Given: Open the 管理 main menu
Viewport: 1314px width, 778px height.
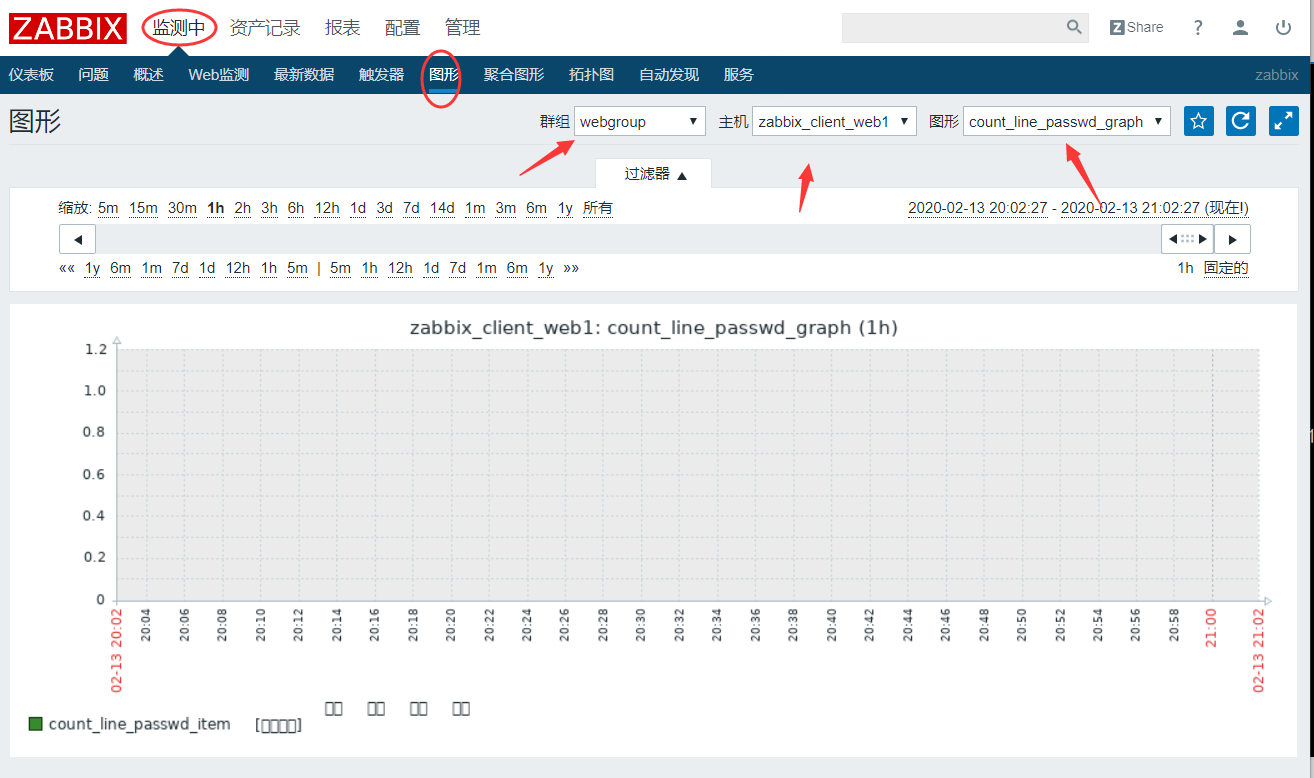Looking at the screenshot, I should [463, 28].
